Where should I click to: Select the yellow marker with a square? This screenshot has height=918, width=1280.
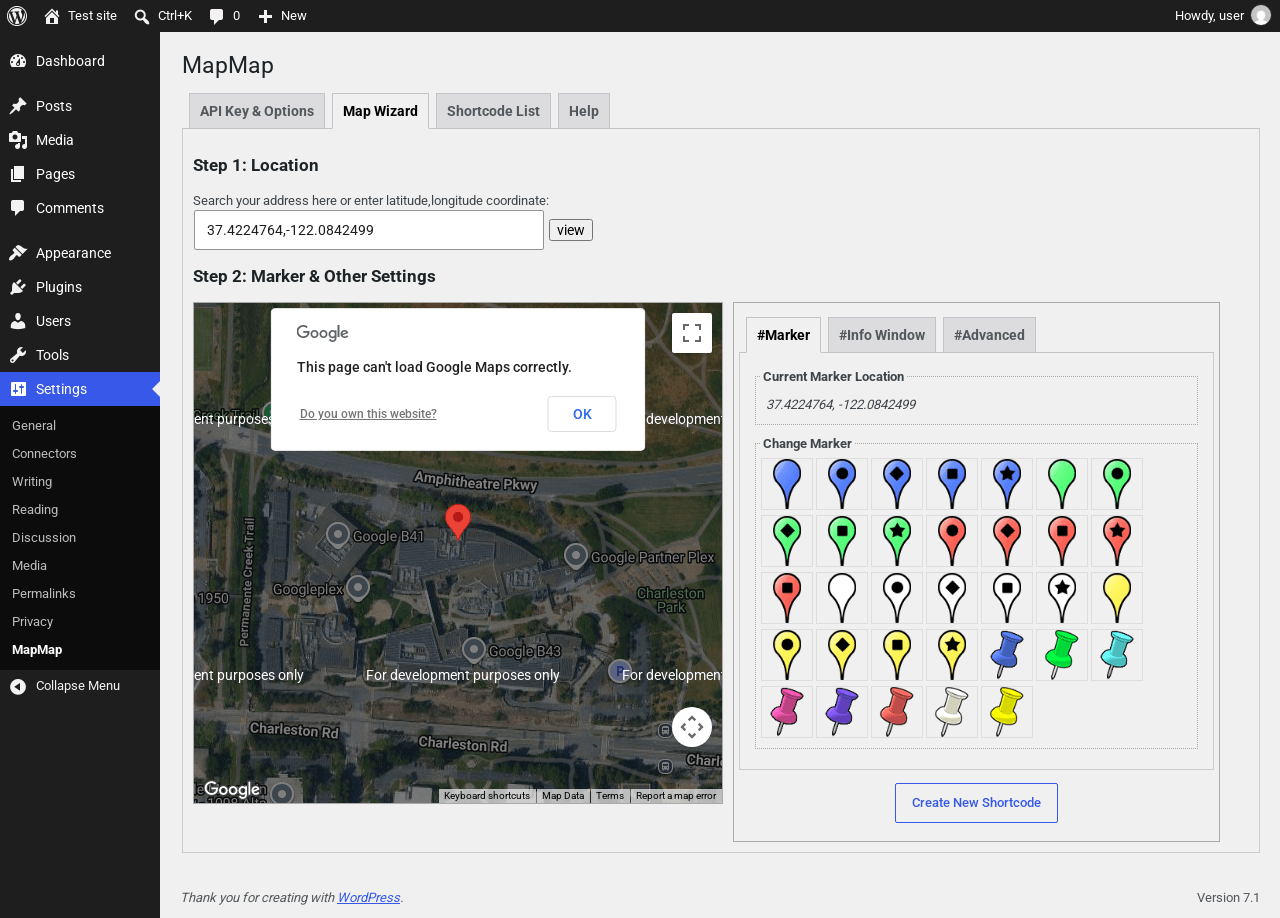pos(897,655)
